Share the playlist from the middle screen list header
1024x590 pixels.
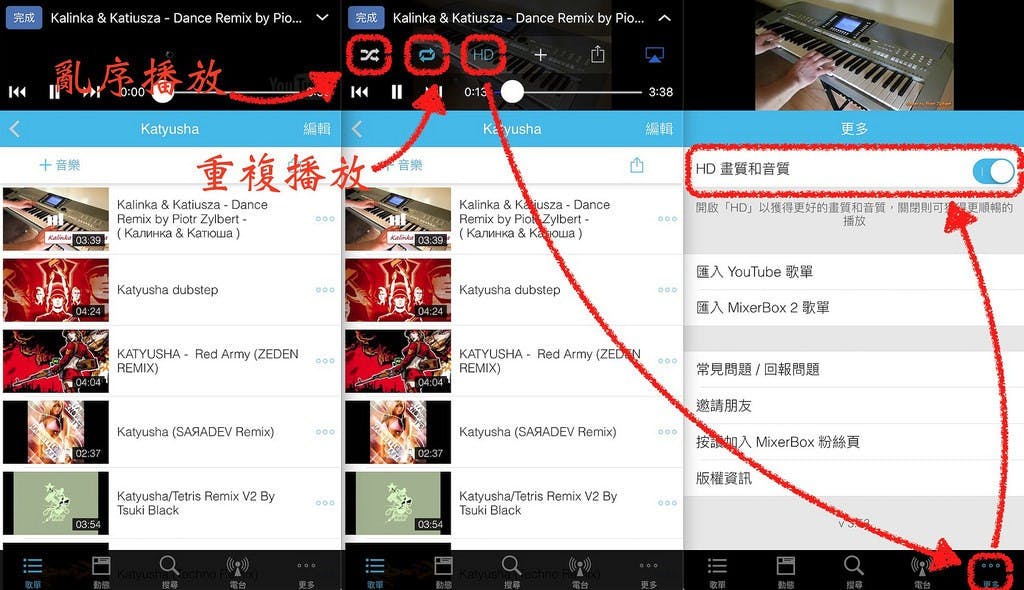tap(637, 165)
